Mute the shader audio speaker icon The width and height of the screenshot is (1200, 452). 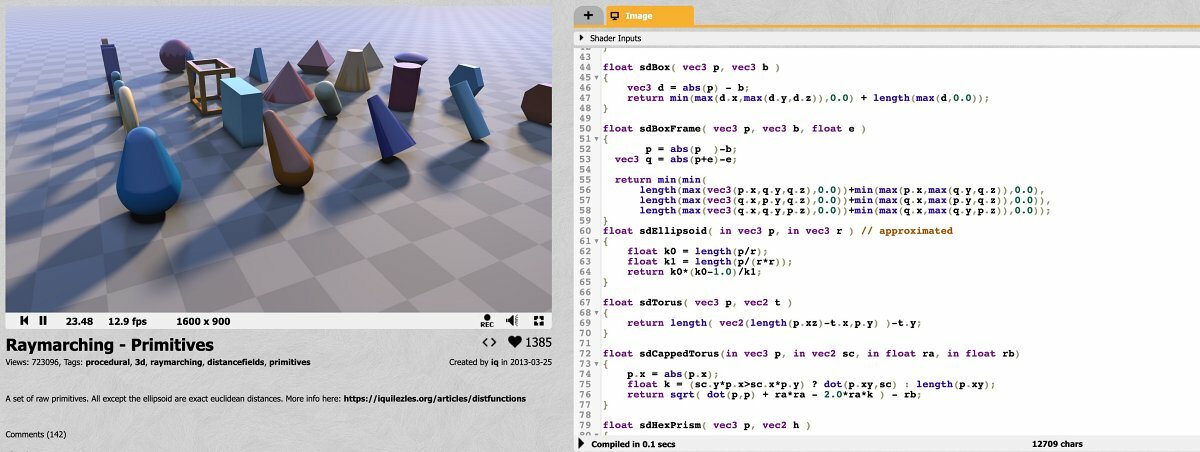point(512,321)
